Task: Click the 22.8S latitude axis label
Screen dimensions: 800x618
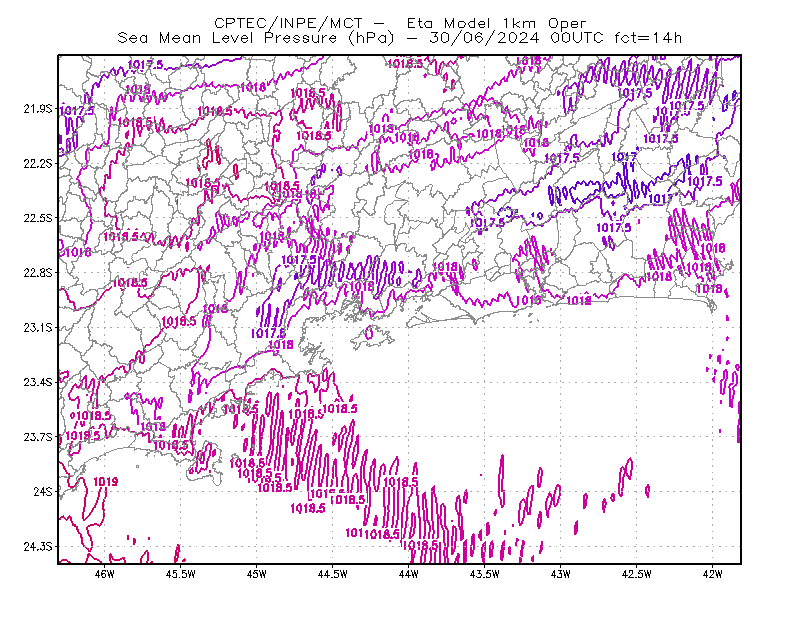Action: click(38, 273)
